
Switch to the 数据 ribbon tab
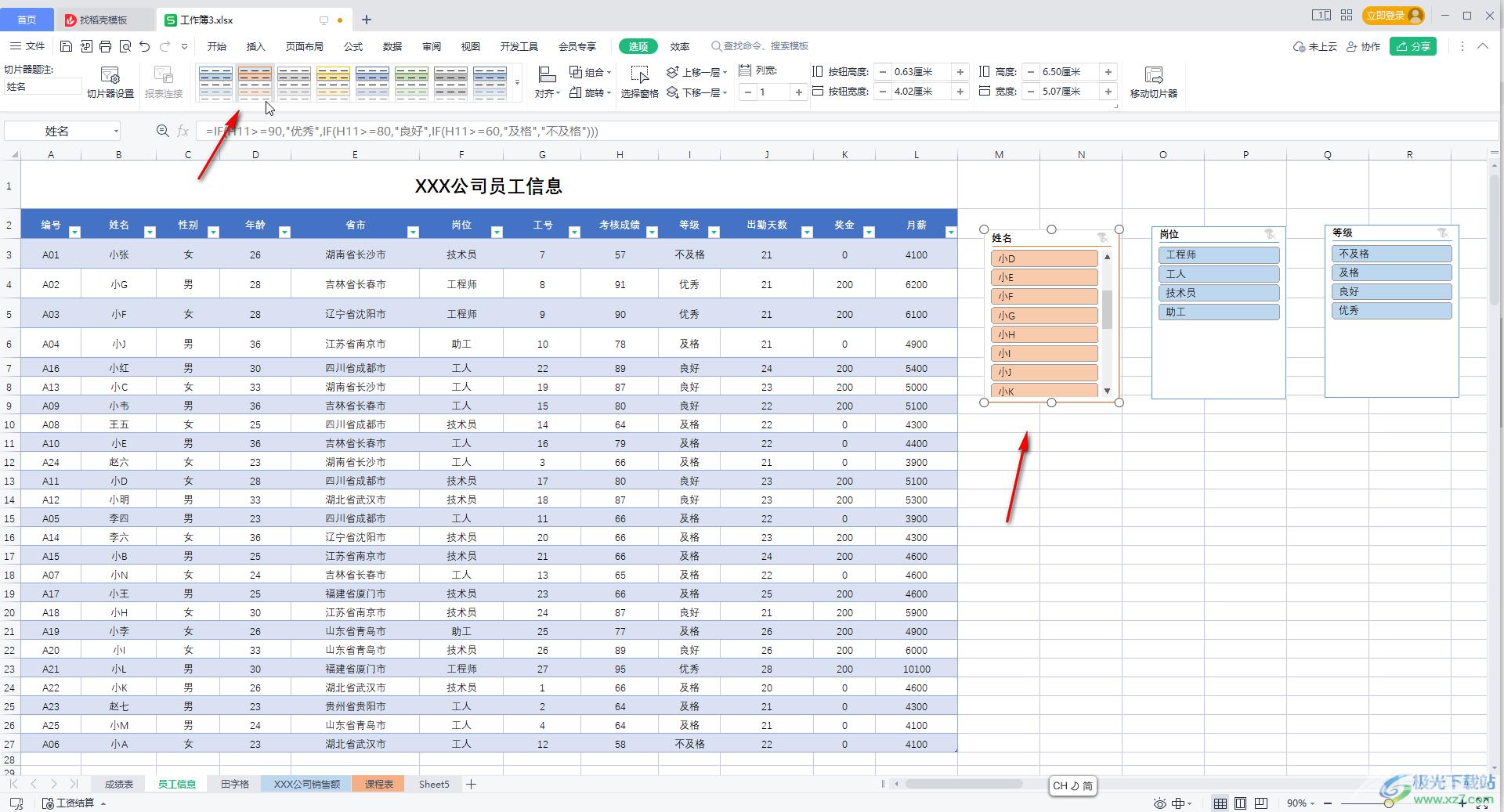(392, 46)
